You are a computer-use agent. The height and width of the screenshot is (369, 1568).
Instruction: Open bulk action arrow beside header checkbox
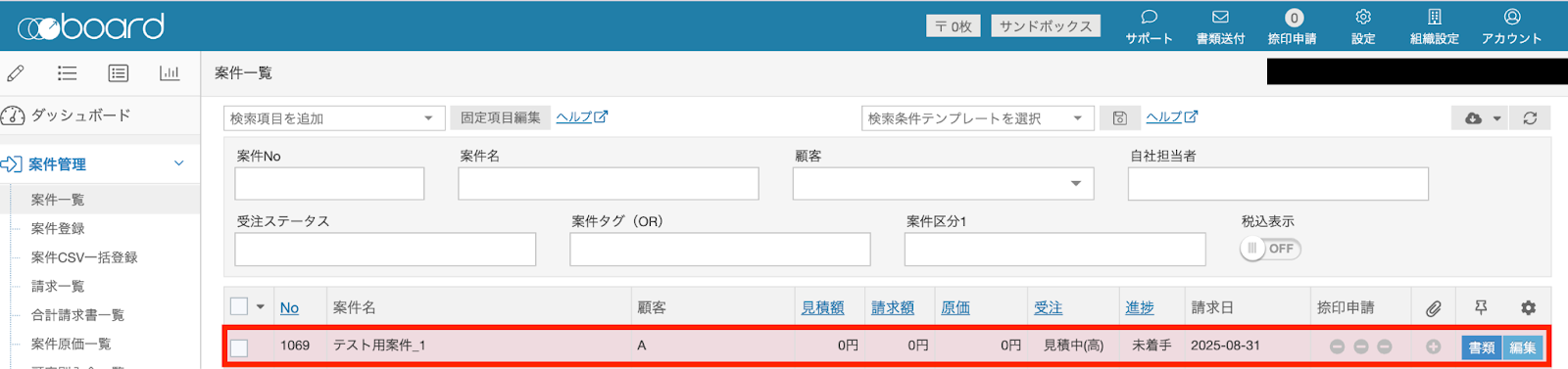pyautogui.click(x=261, y=307)
